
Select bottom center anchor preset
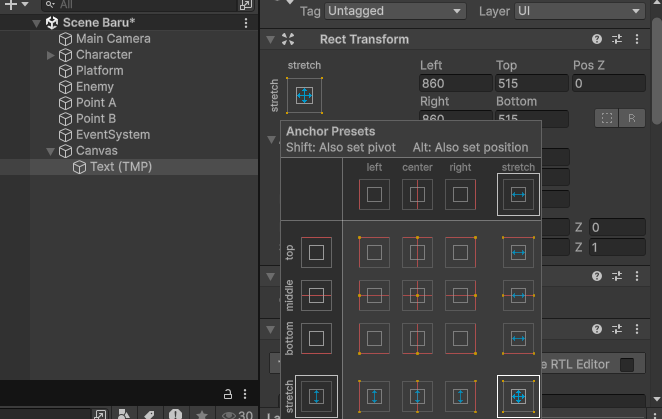417,339
